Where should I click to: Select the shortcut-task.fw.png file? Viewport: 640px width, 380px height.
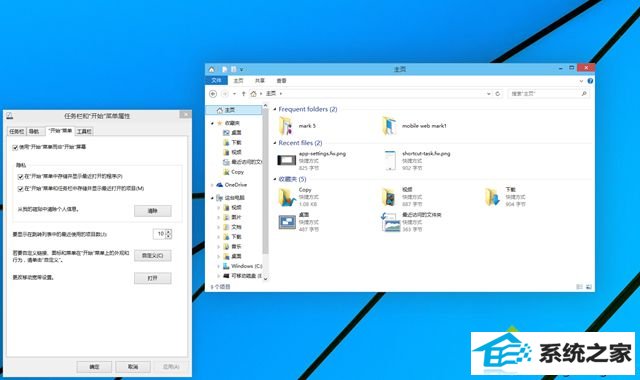click(x=416, y=160)
